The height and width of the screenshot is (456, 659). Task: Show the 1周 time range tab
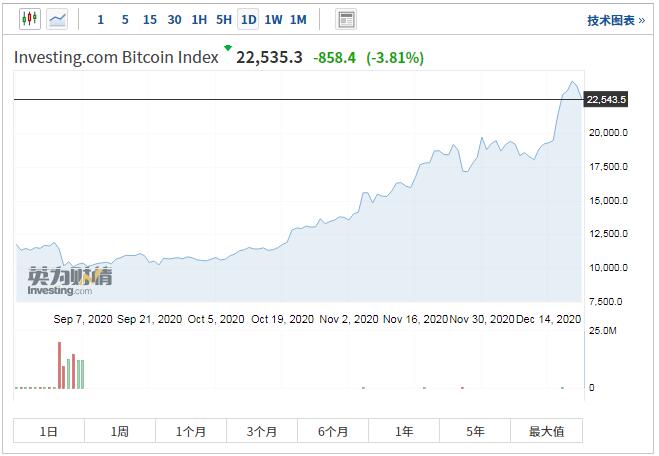click(x=120, y=431)
